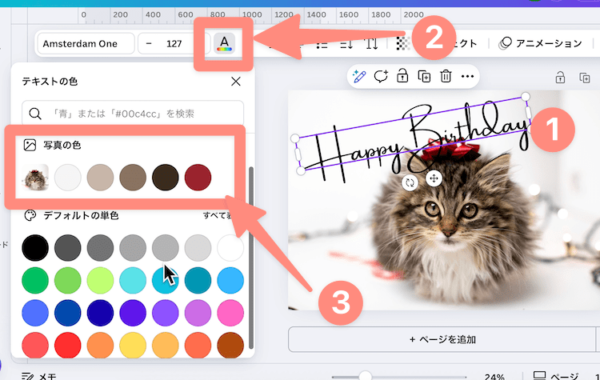Lock the page using top-right lock icon
This screenshot has height=380, width=600.
[560, 78]
